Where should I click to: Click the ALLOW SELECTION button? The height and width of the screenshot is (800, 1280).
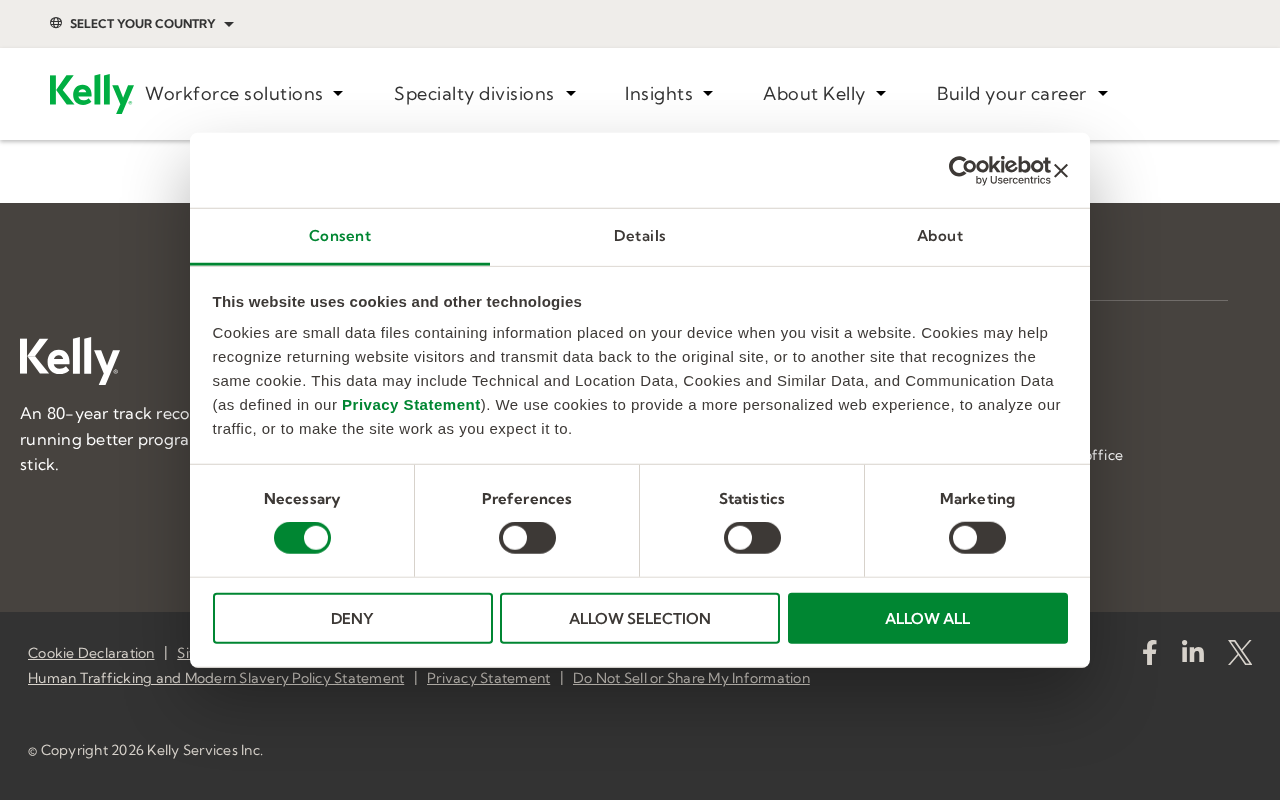point(640,618)
